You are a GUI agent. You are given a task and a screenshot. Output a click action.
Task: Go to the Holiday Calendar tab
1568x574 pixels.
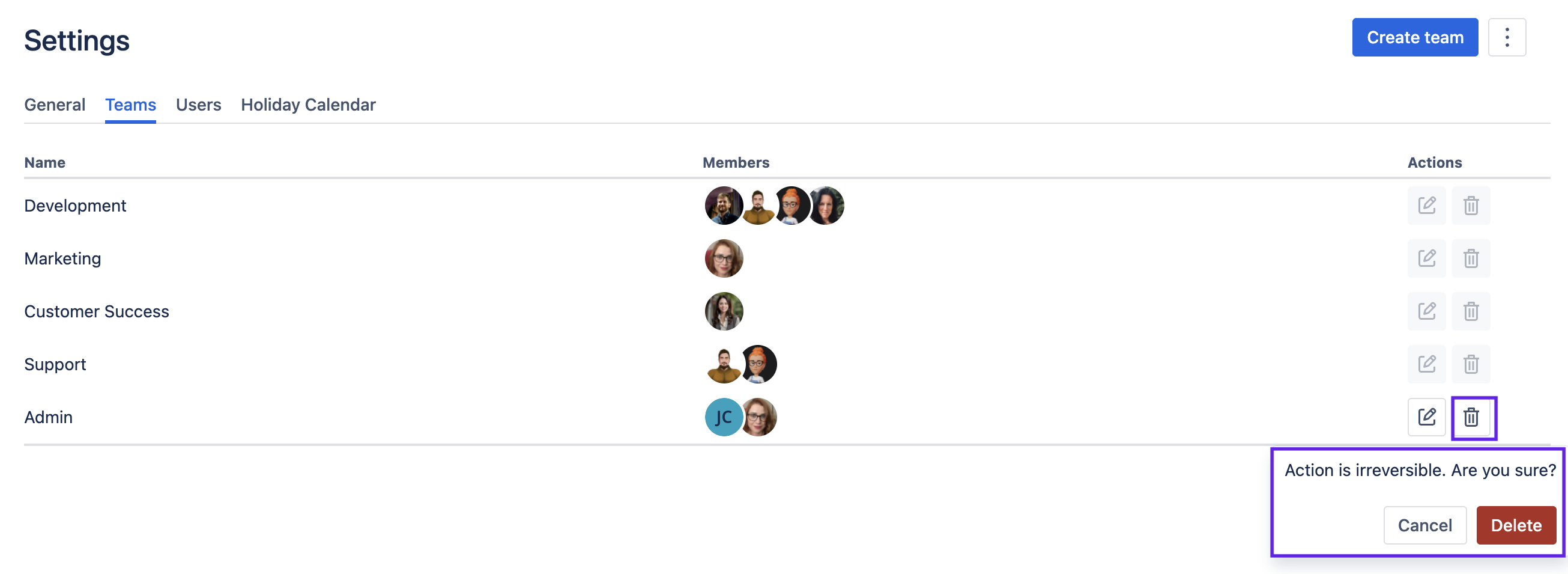pos(308,105)
